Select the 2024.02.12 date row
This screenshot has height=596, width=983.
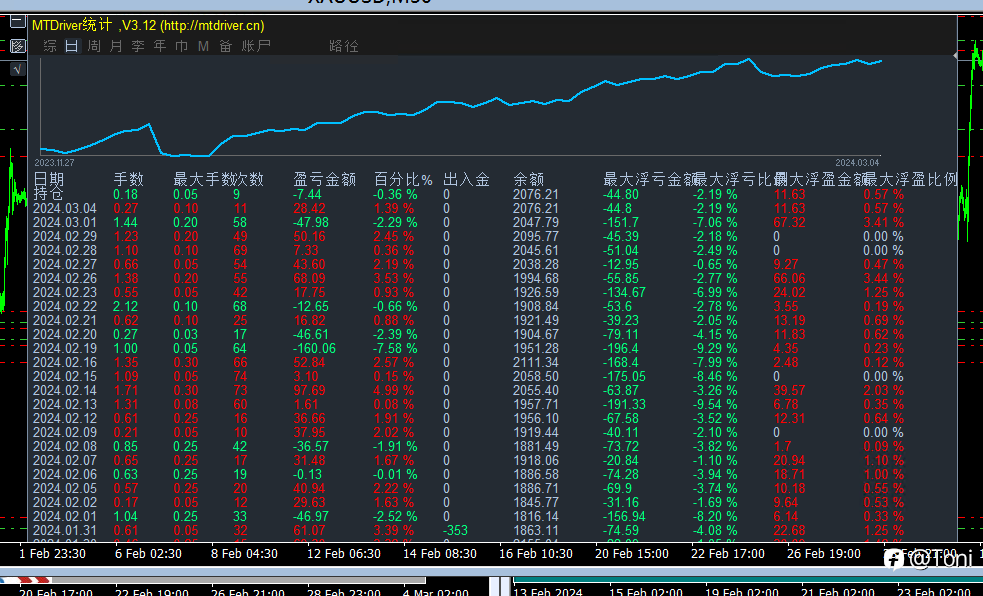[x=65, y=418]
